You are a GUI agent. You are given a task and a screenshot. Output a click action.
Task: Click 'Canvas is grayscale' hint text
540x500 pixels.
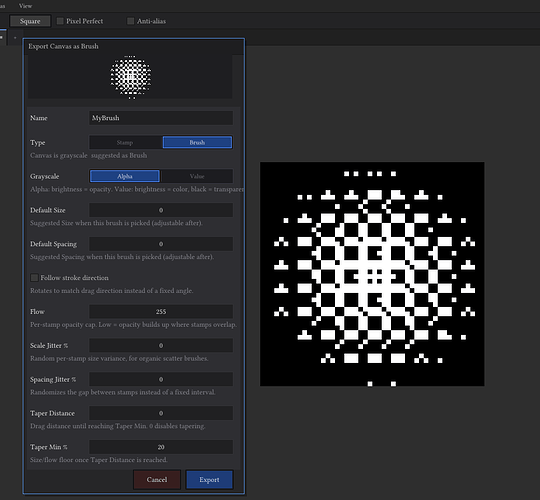89,155
